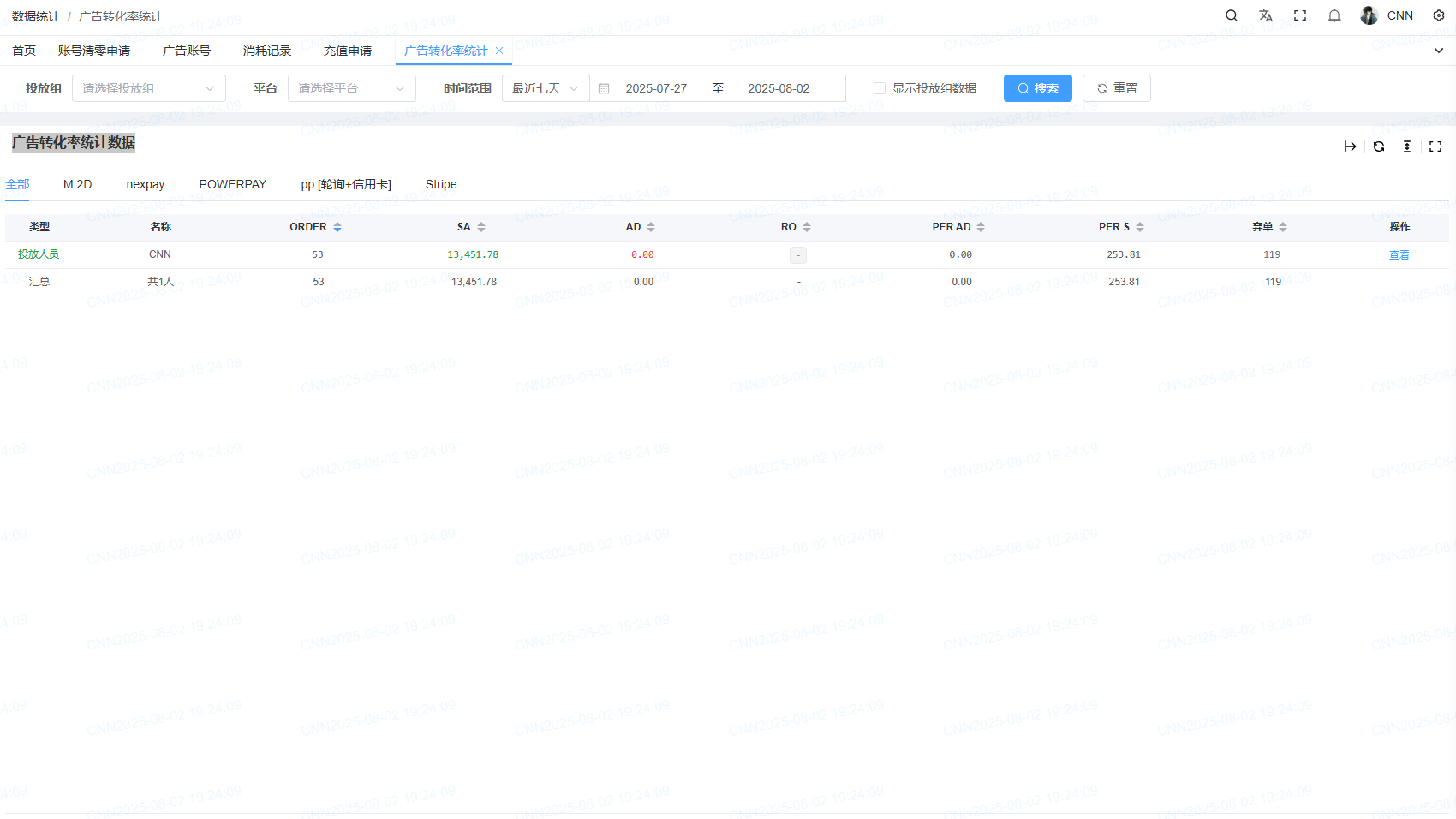Open the notifications bell
Image resolution: width=1456 pixels, height=819 pixels.
click(1334, 15)
